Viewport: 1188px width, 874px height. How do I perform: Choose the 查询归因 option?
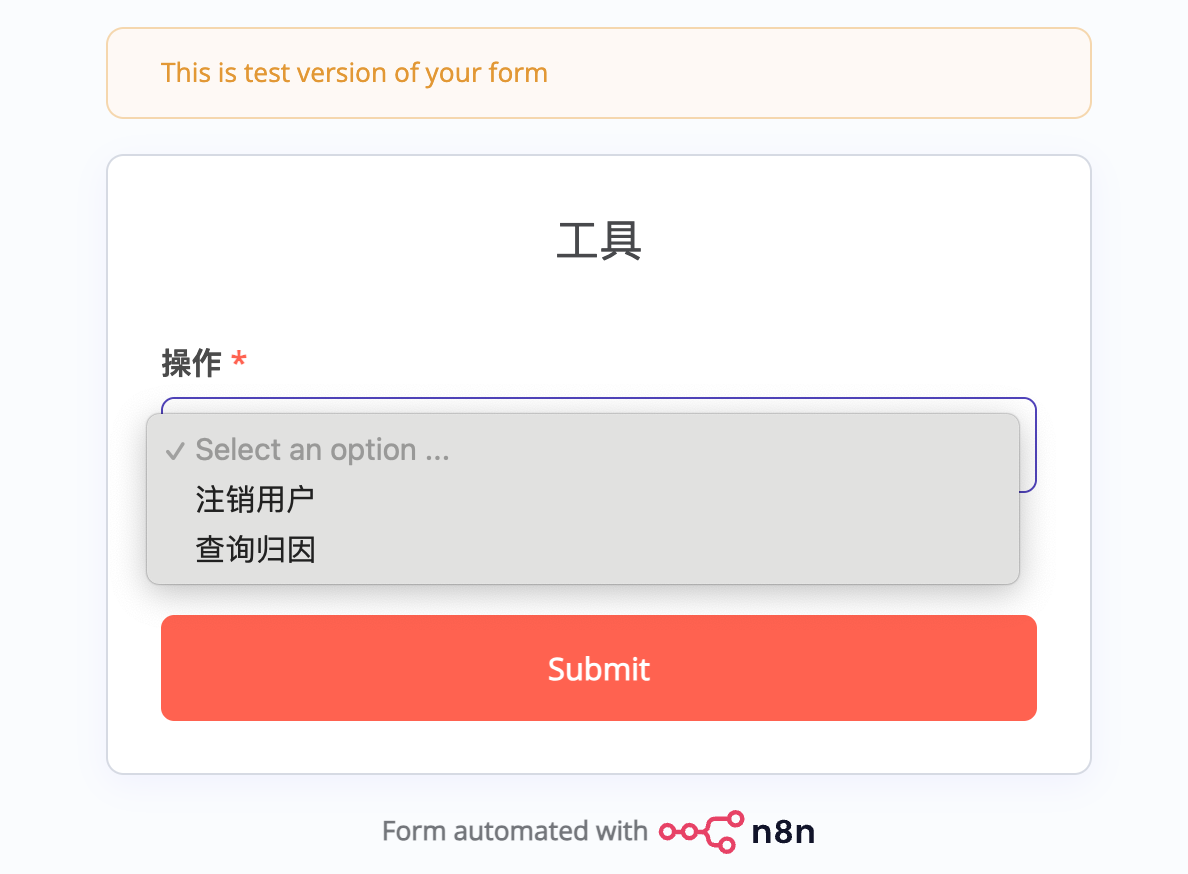click(255, 549)
